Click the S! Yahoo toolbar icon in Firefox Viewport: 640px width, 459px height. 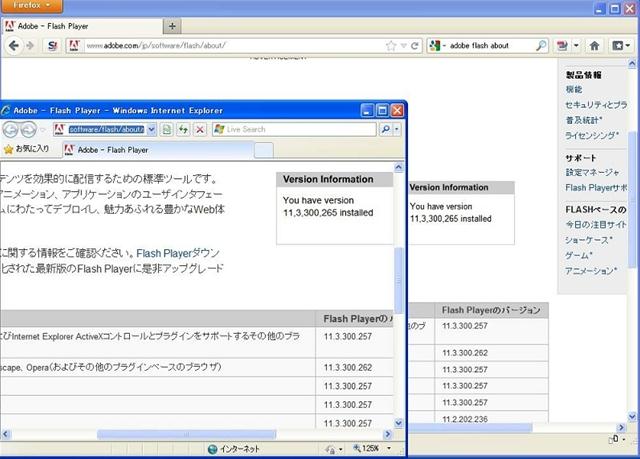pyautogui.click(x=52, y=46)
